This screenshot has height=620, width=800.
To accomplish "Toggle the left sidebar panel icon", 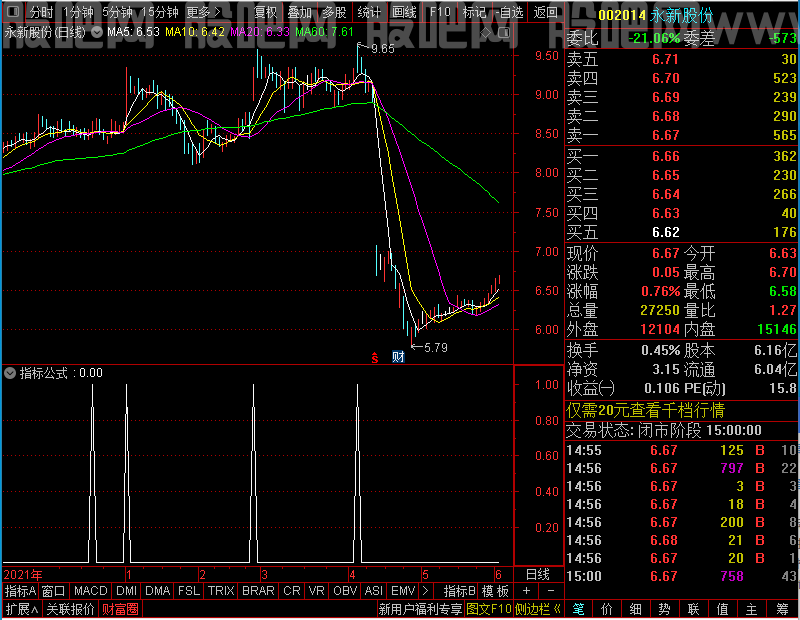I will (x=13, y=11).
